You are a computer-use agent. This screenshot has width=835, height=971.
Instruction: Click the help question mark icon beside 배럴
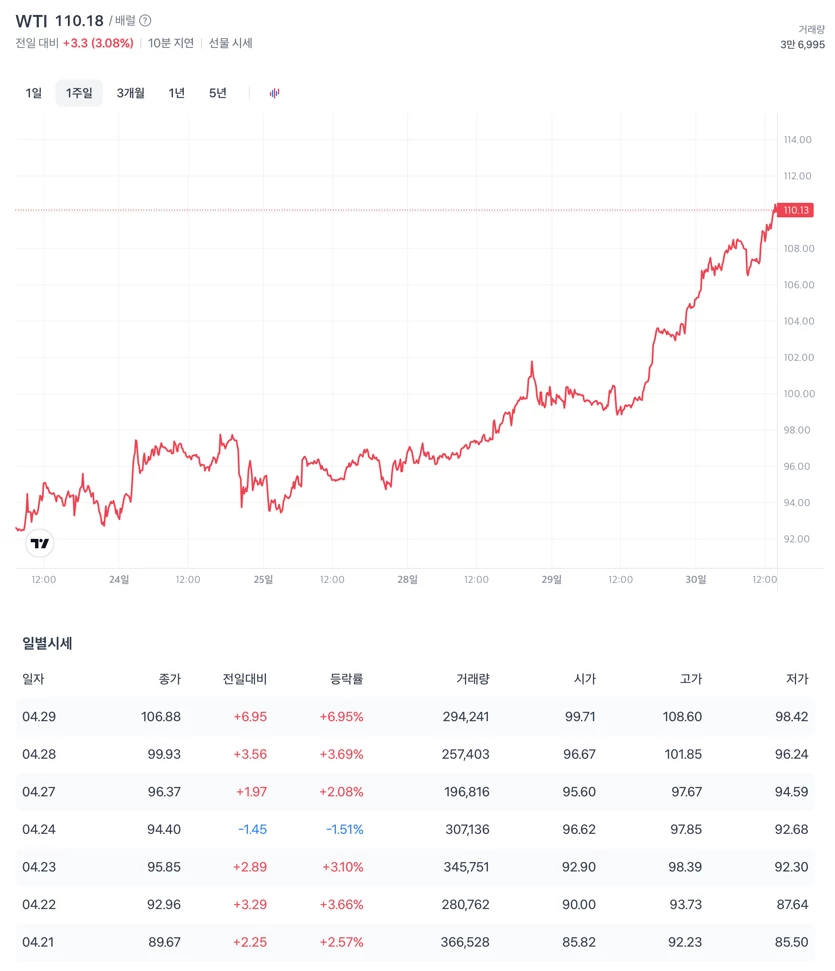(x=145, y=20)
